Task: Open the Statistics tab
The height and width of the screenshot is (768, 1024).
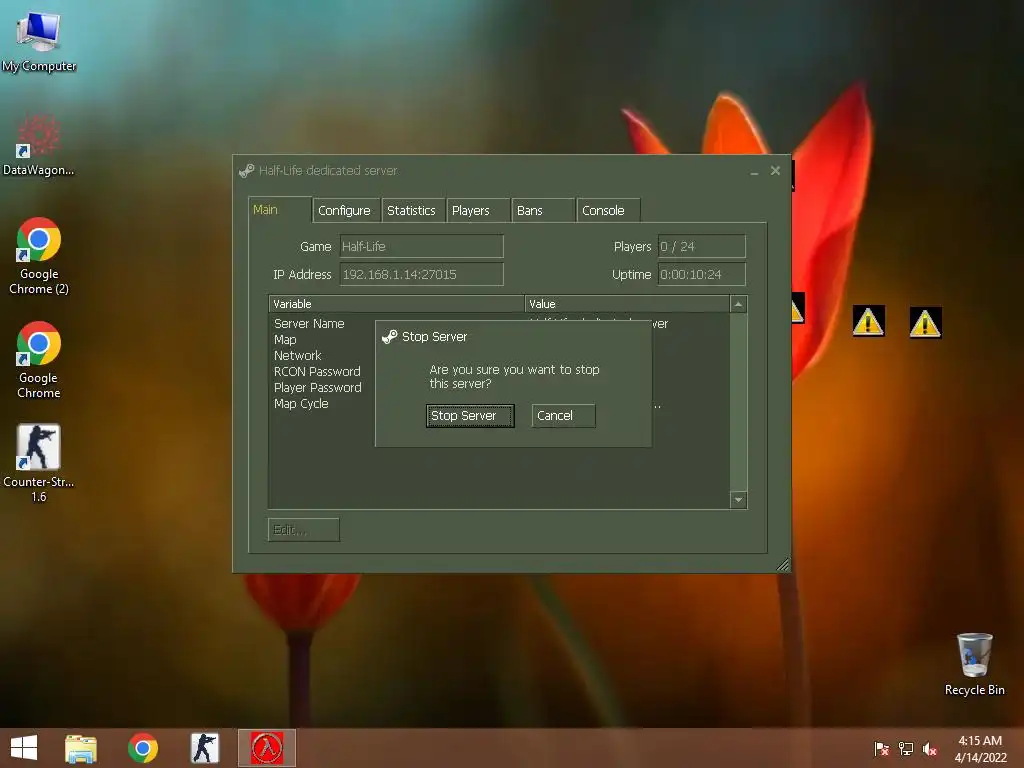Action: (412, 210)
